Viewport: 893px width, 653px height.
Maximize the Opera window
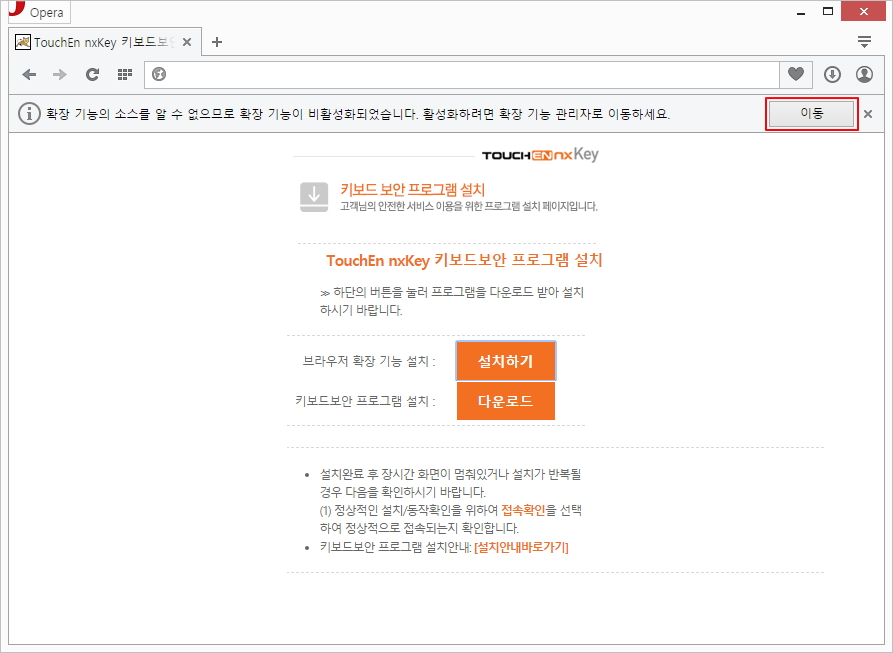coord(828,11)
